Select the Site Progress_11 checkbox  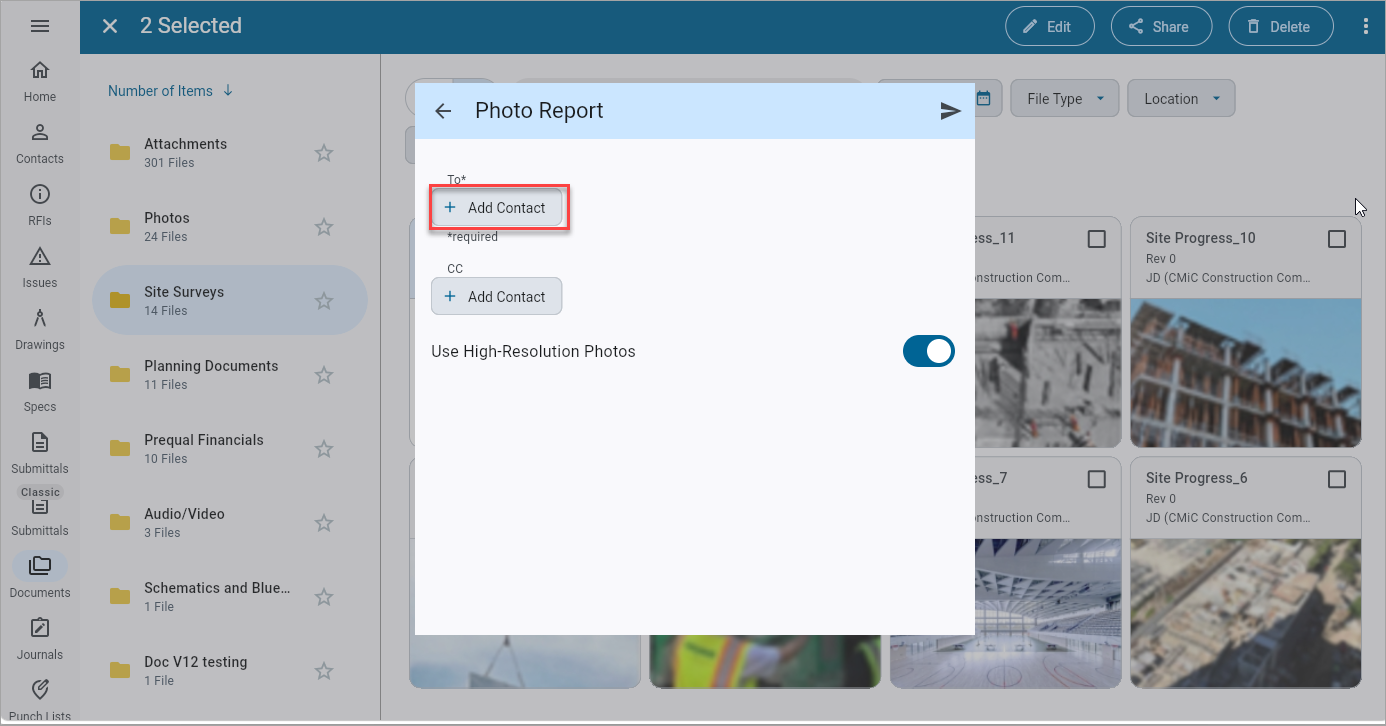click(x=1097, y=239)
